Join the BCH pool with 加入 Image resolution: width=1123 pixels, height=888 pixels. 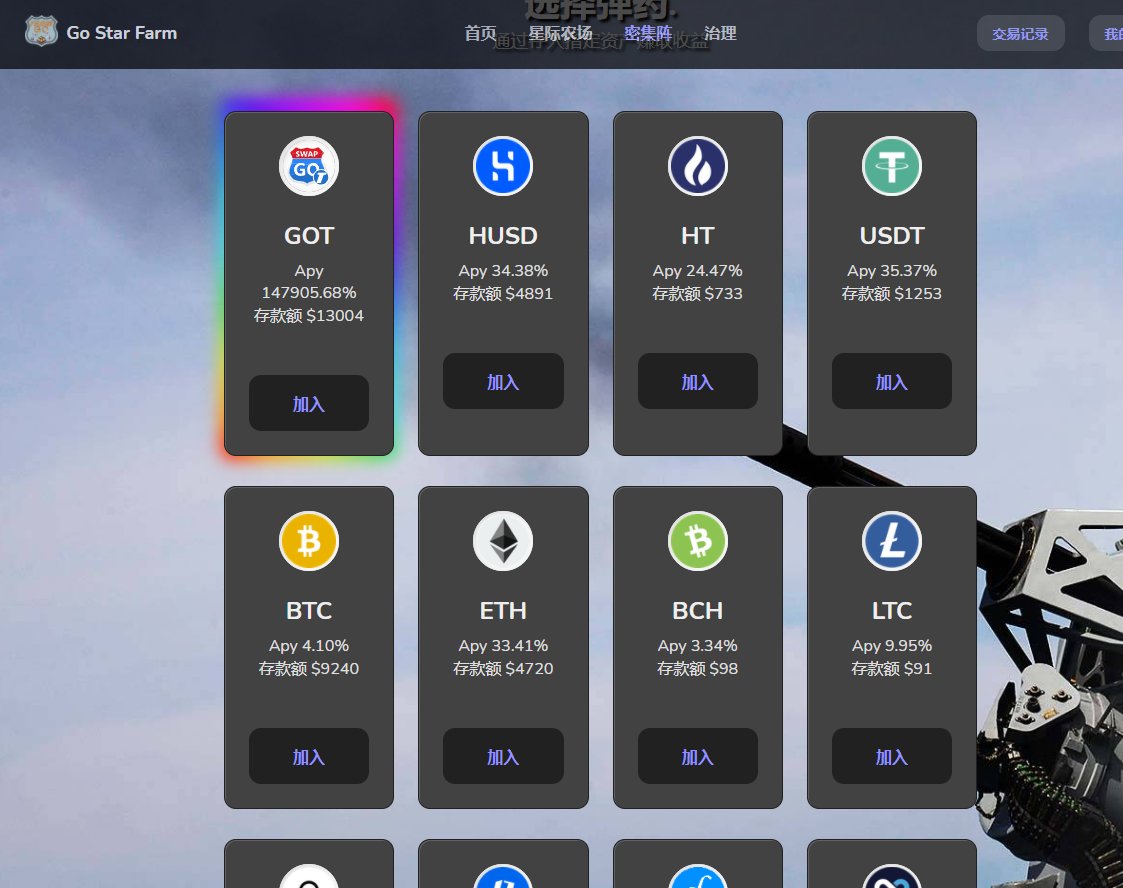point(698,756)
